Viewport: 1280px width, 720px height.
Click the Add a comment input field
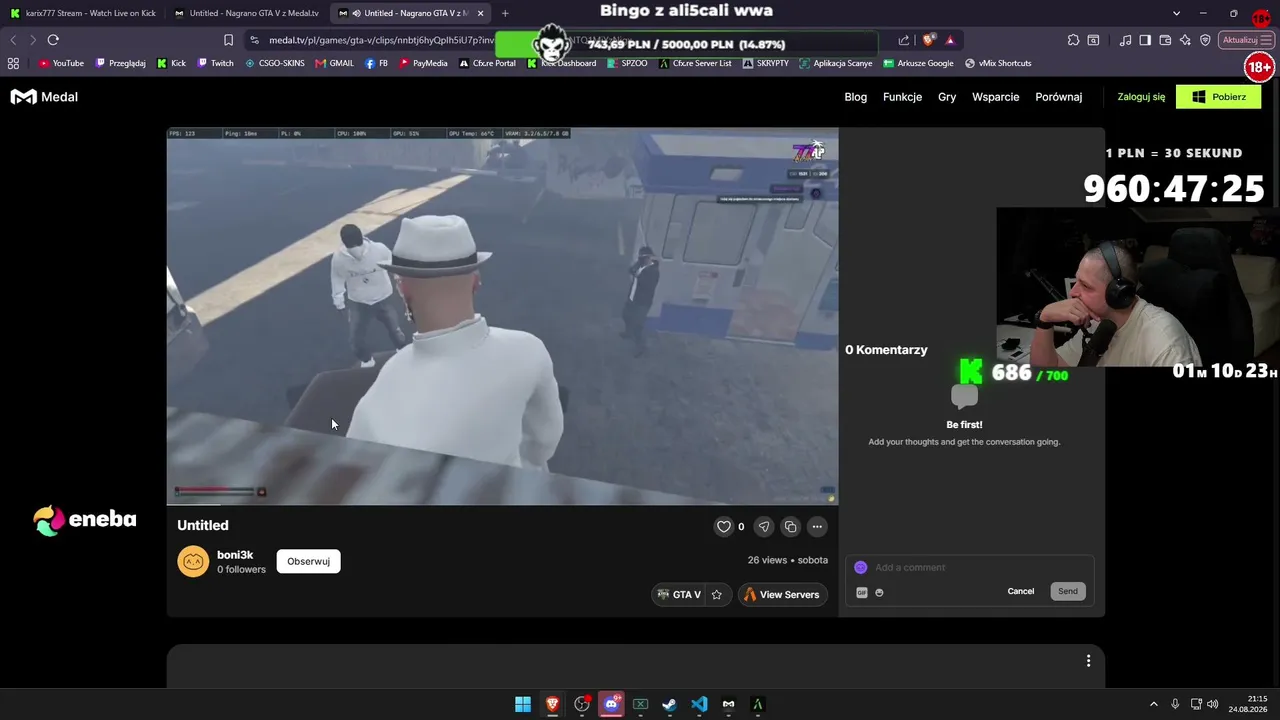[x=970, y=568]
